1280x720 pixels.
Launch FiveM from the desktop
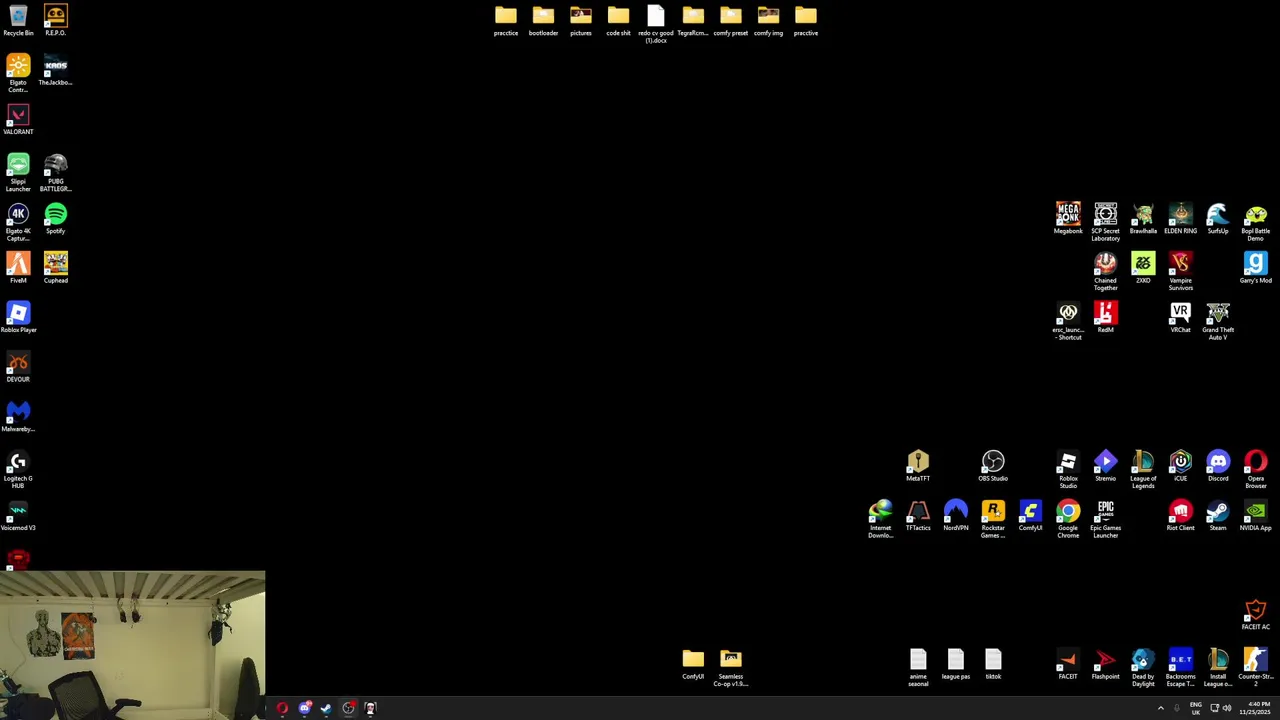click(18, 268)
